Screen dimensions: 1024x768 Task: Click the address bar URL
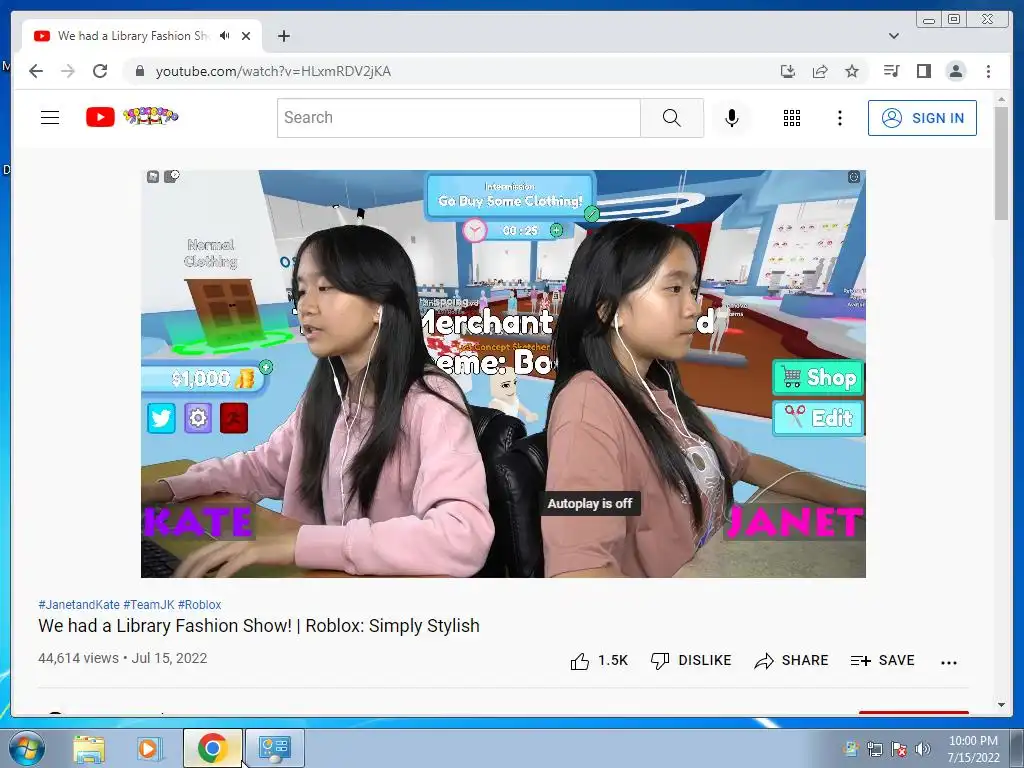[273, 71]
